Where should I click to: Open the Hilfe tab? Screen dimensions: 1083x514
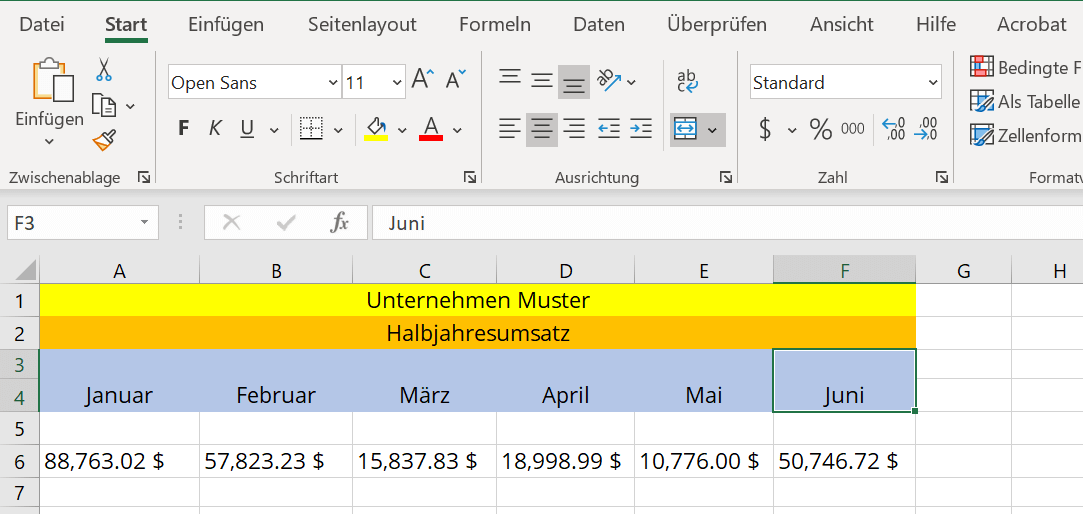pos(936,25)
